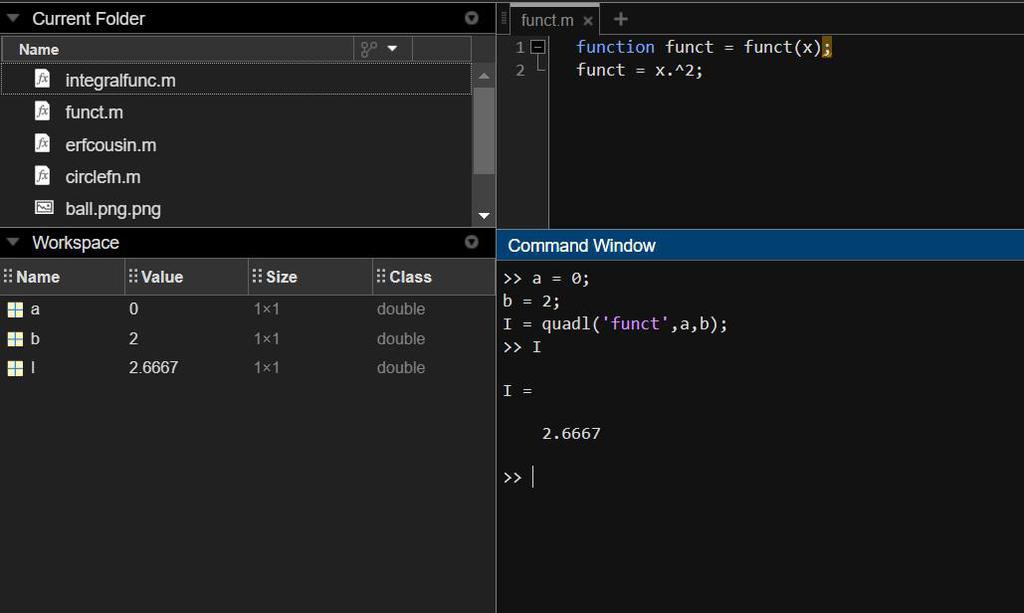The height and width of the screenshot is (613, 1024).
Task: Open erfcousin.m in file list
Action: (110, 145)
